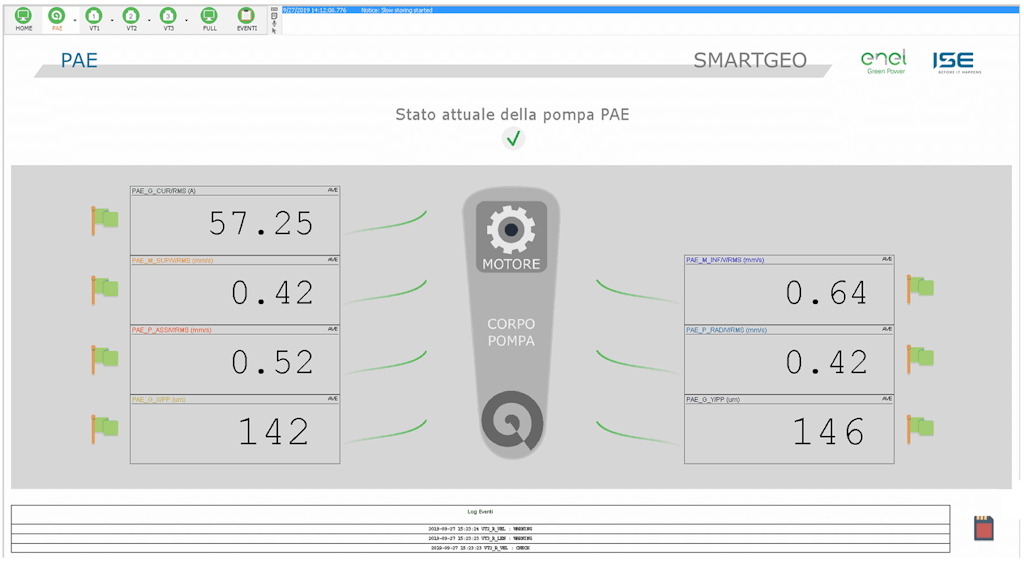Select the PAE_P_RAD/VRMS value 0.42
The height and width of the screenshot is (563, 1024).
[x=827, y=362]
